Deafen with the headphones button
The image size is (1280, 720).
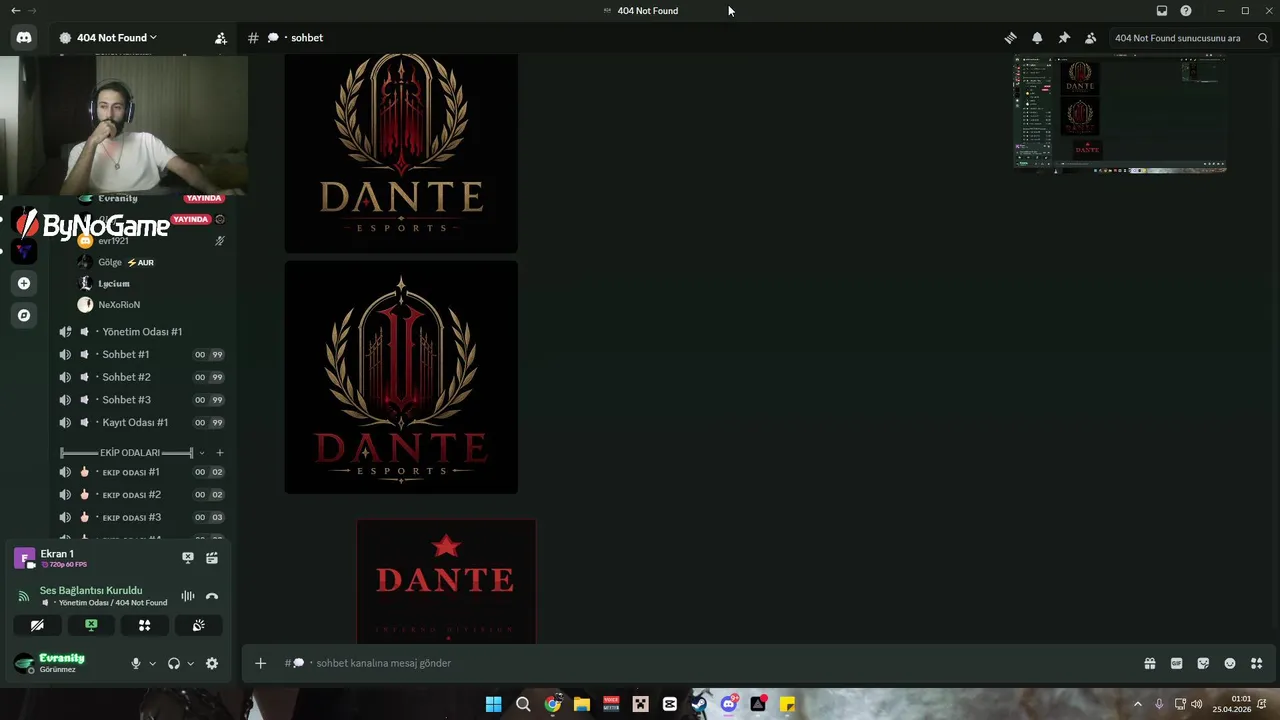[x=174, y=663]
